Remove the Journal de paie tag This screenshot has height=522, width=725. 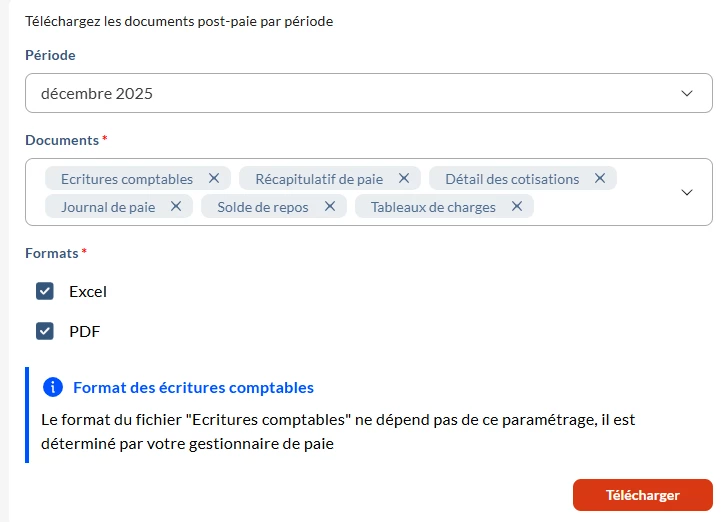coord(176,207)
